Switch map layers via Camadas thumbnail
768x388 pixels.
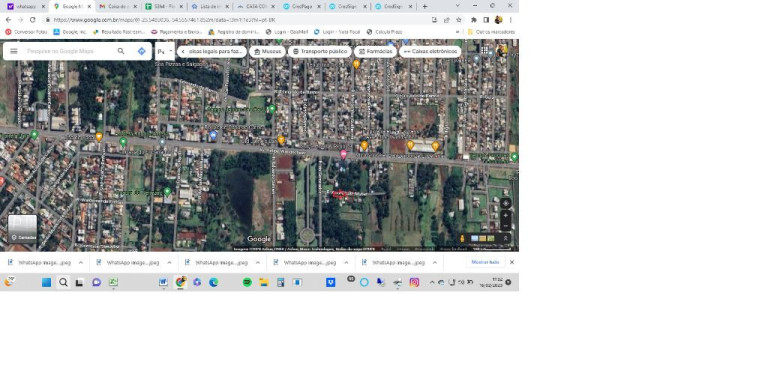click(x=23, y=228)
